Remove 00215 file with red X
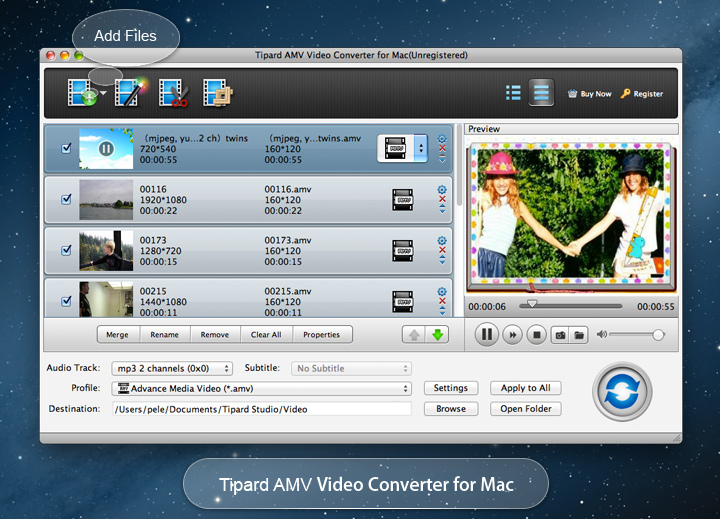The image size is (720, 519). pos(442,301)
